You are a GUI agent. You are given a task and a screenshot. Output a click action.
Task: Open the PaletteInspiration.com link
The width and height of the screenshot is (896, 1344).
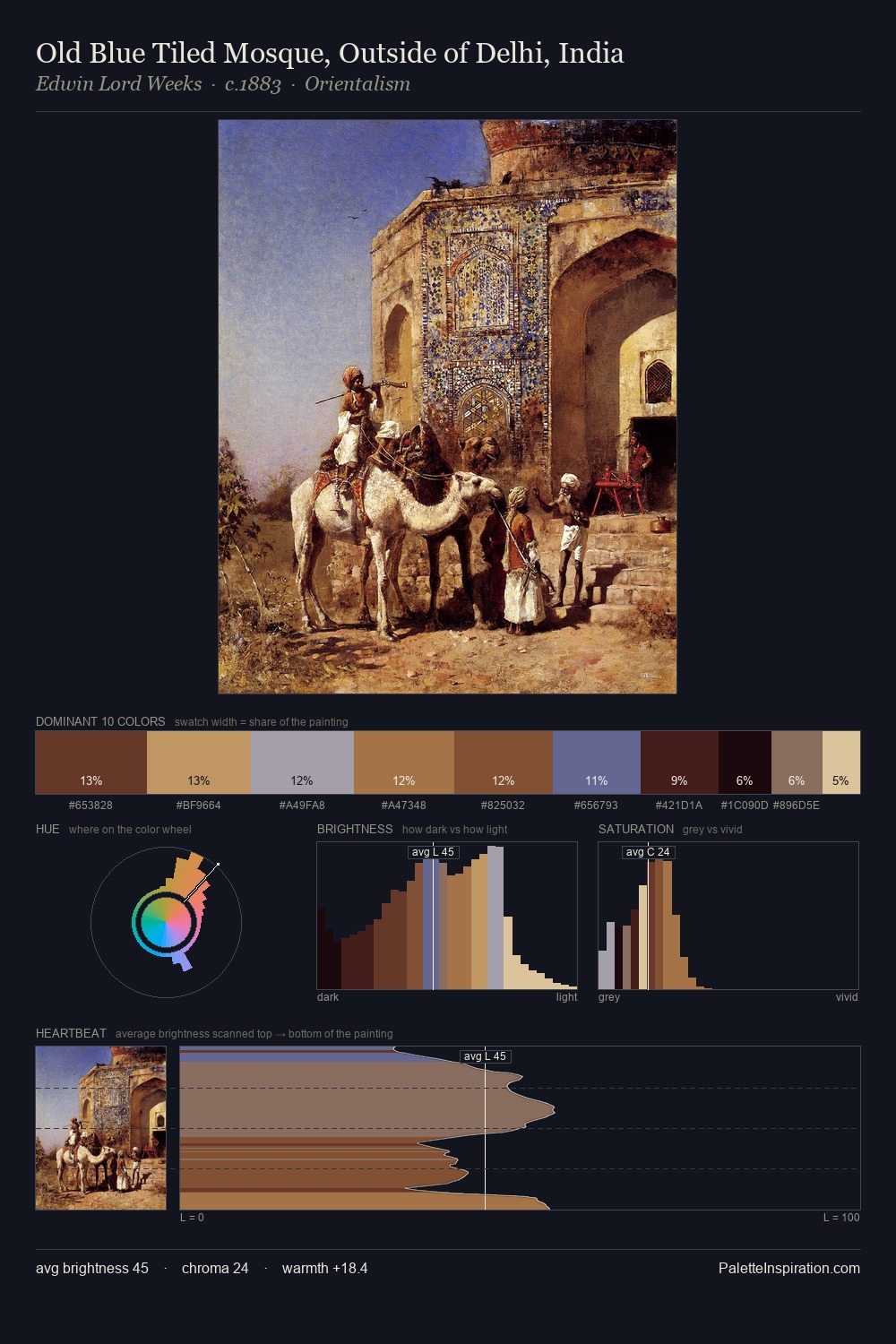(789, 1269)
